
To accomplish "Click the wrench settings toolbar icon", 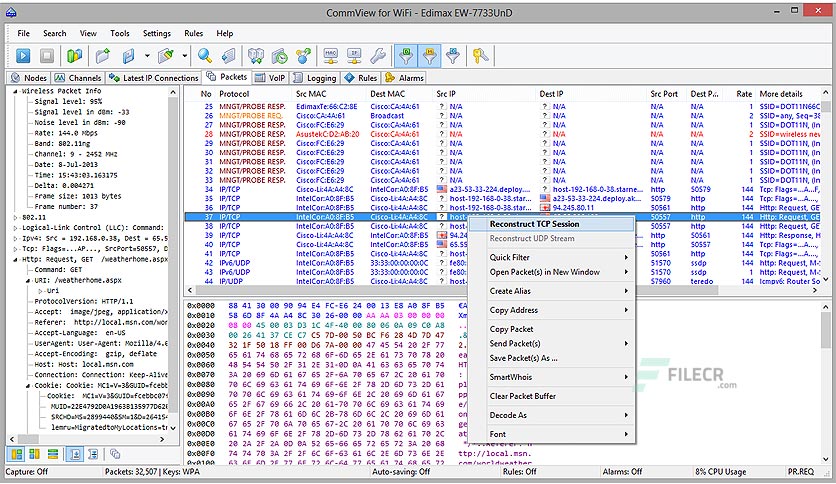I will [378, 55].
